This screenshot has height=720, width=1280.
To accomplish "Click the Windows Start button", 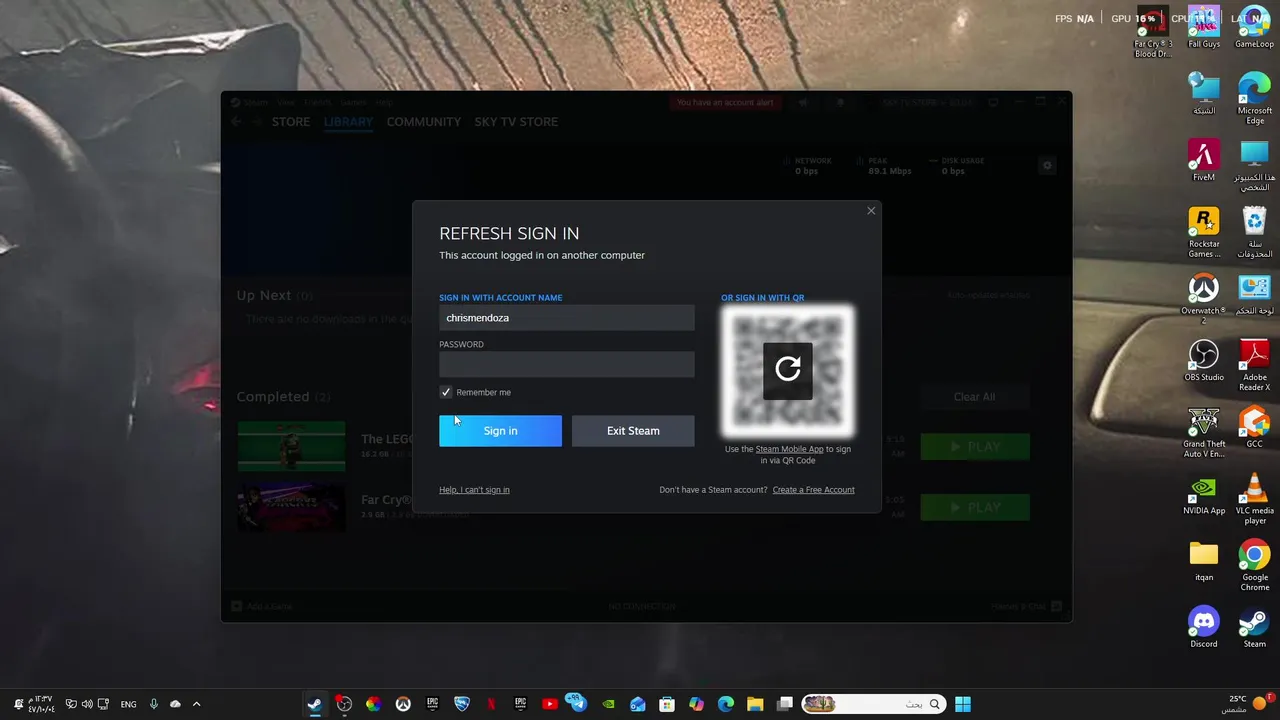I will coord(963,704).
